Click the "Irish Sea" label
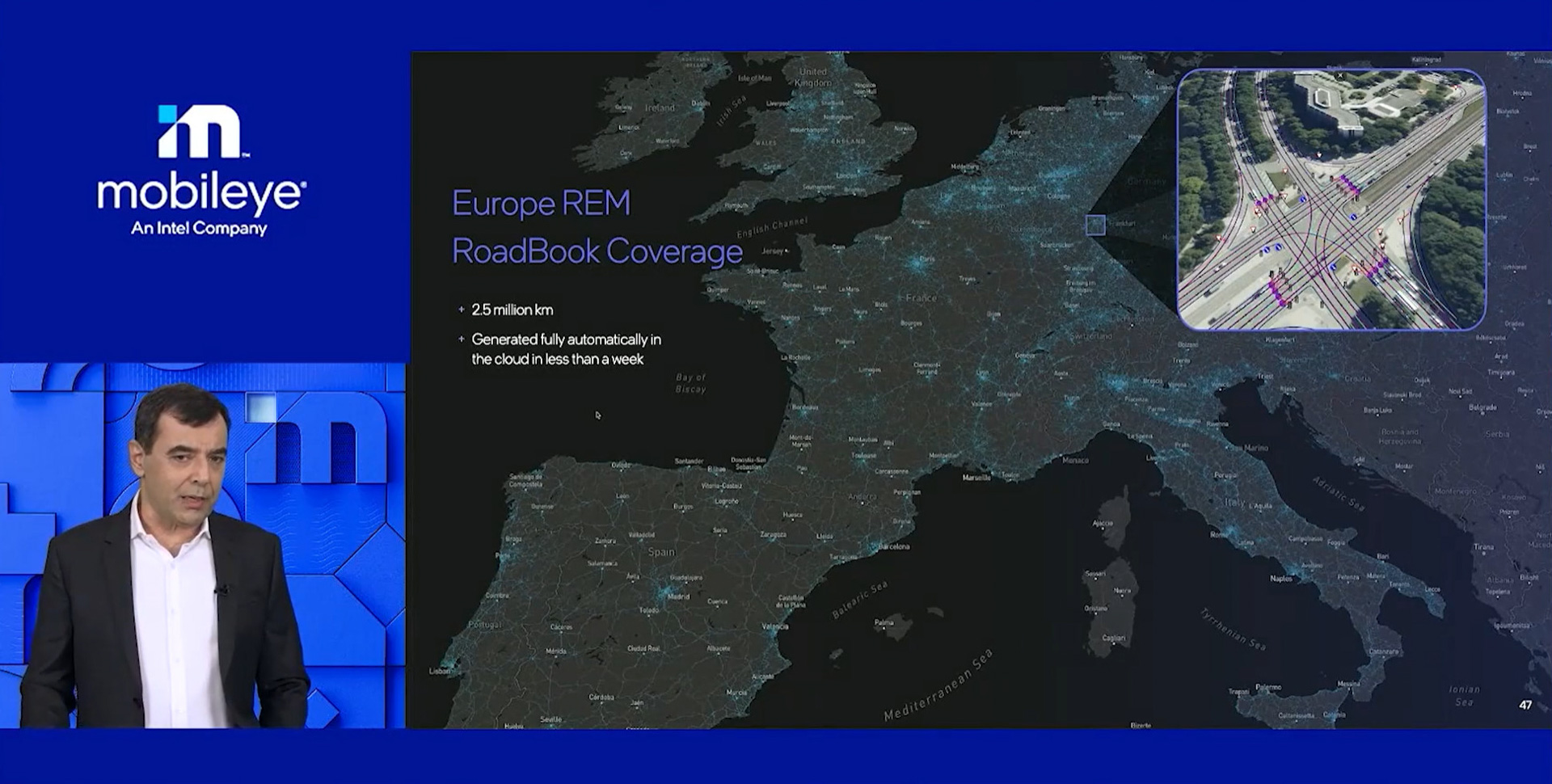 pos(732,111)
